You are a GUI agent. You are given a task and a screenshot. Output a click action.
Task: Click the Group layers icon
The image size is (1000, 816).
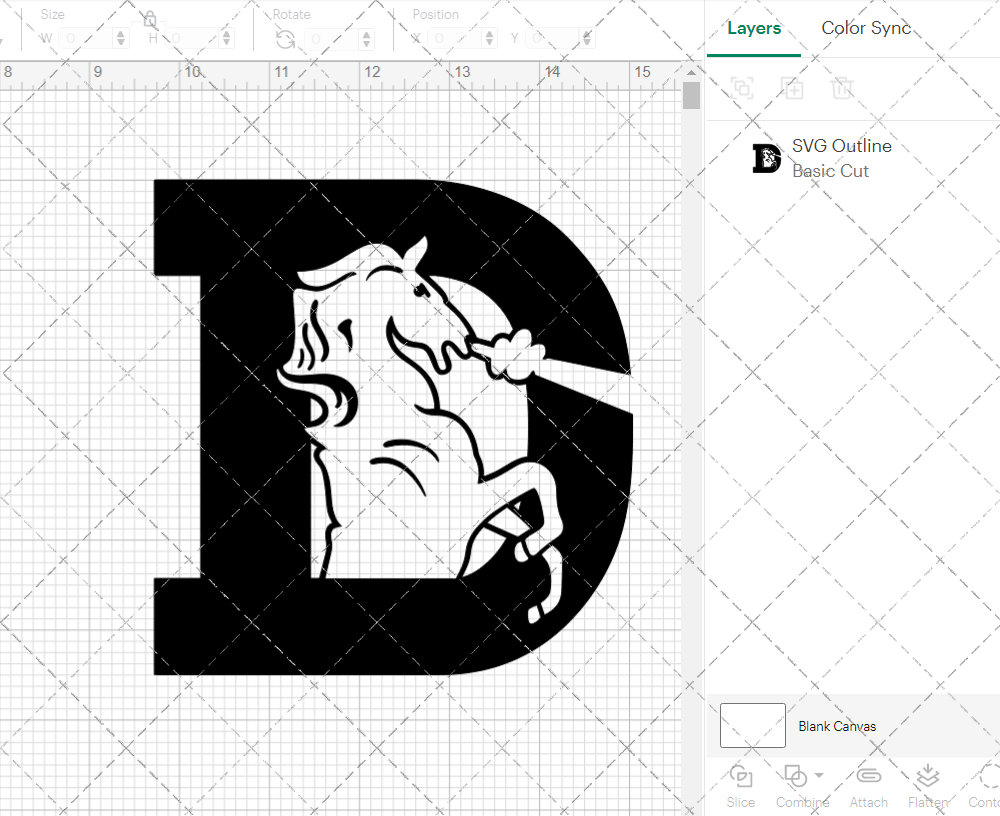click(x=742, y=87)
